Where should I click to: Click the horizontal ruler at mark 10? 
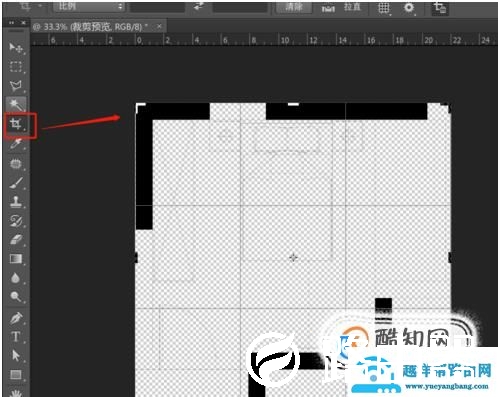point(284,40)
